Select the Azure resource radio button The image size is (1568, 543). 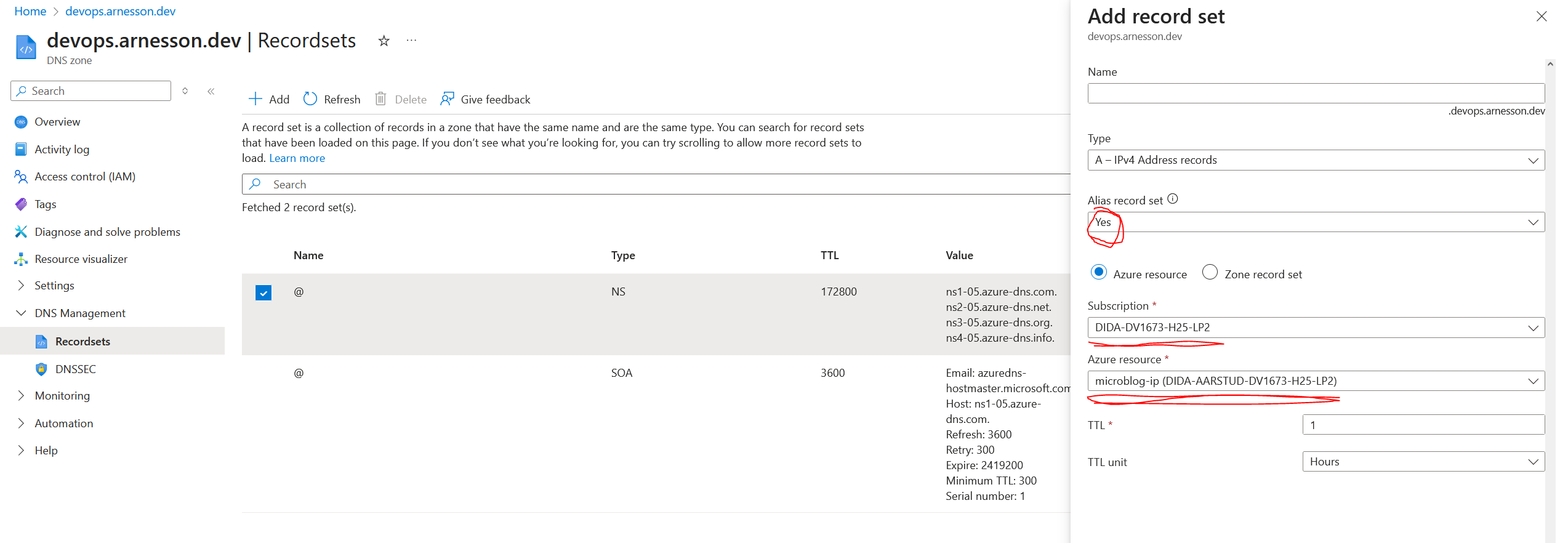click(1098, 272)
